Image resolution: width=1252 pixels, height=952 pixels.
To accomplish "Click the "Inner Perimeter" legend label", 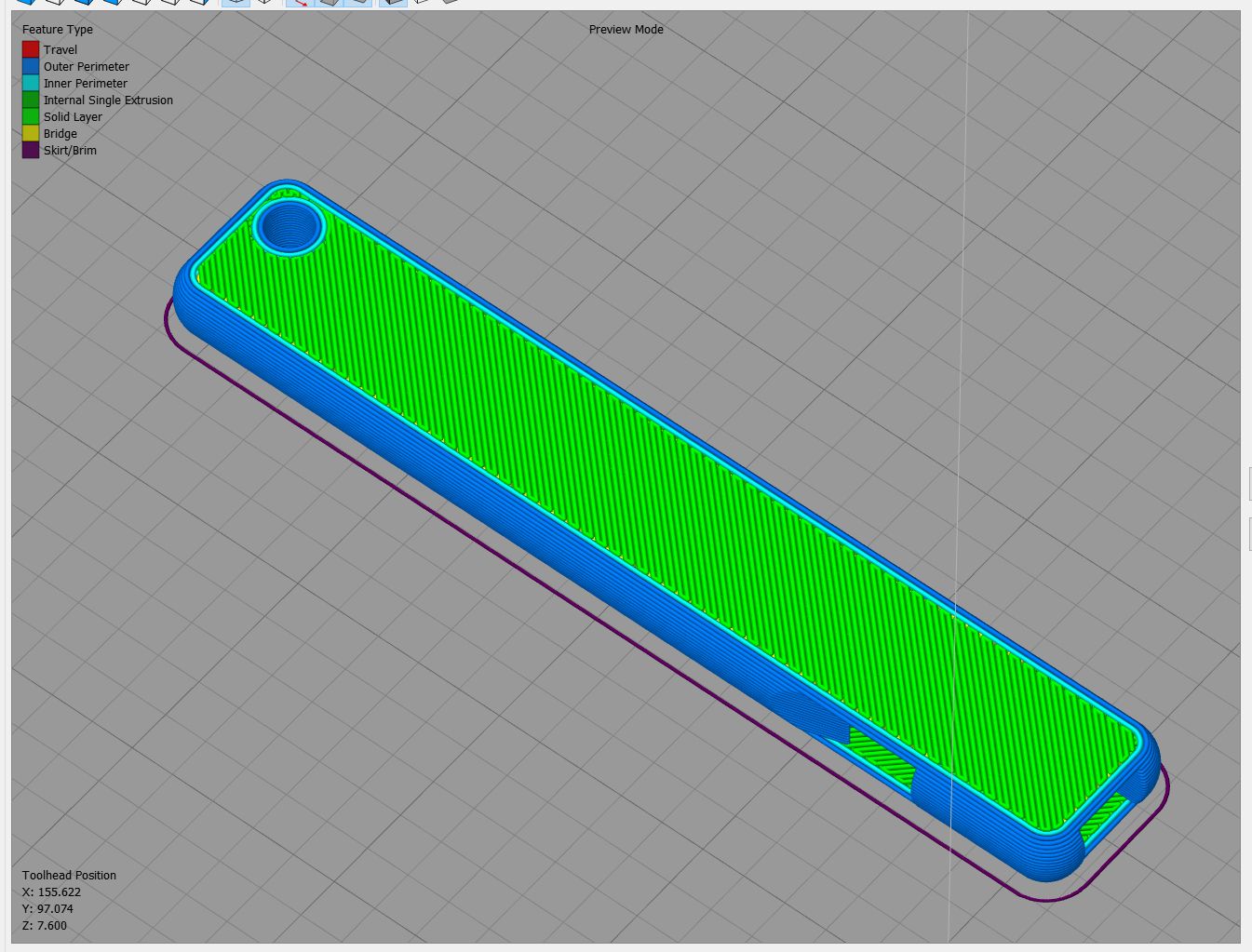I will (86, 84).
